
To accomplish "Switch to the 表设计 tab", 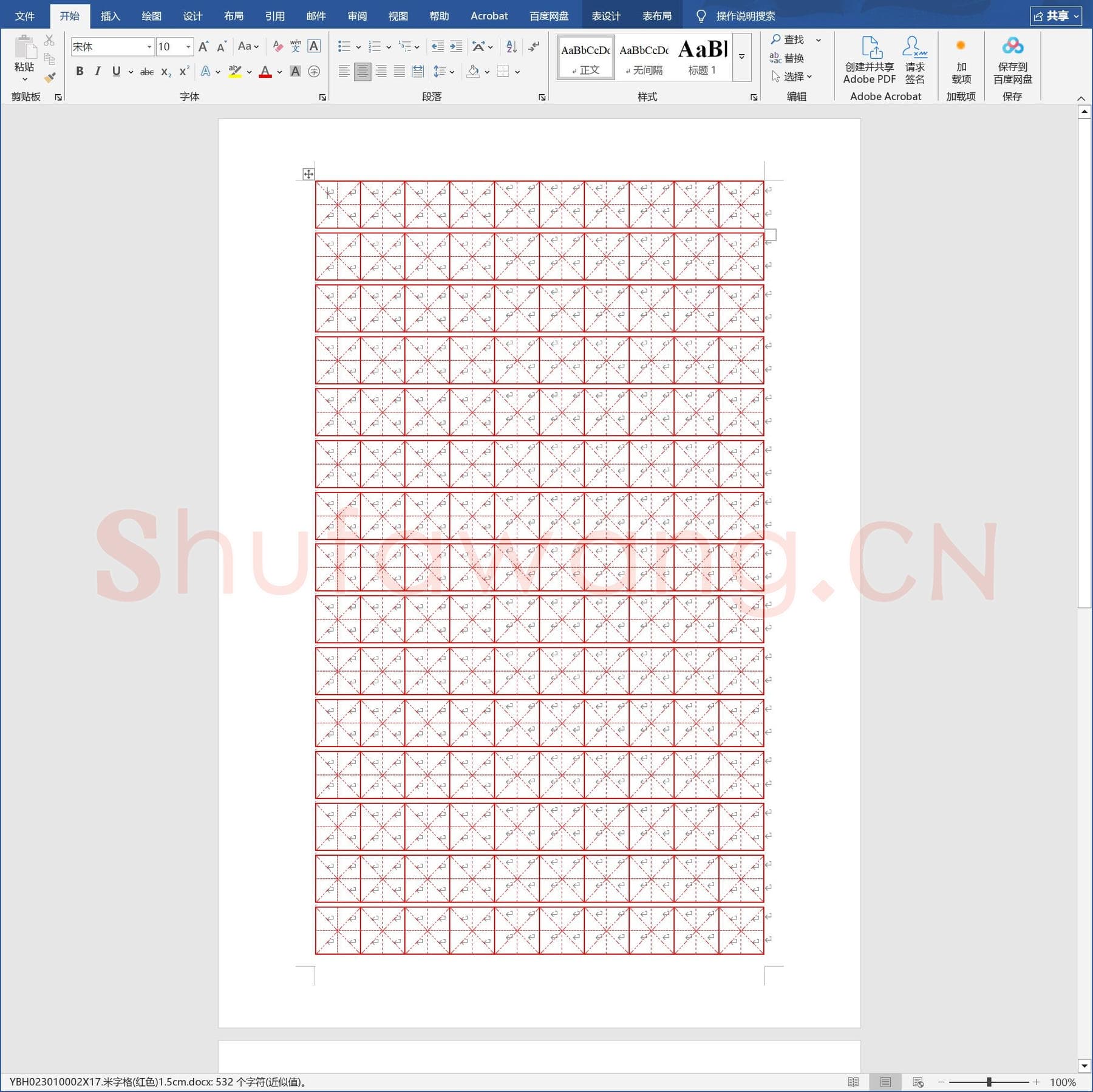I will click(606, 16).
